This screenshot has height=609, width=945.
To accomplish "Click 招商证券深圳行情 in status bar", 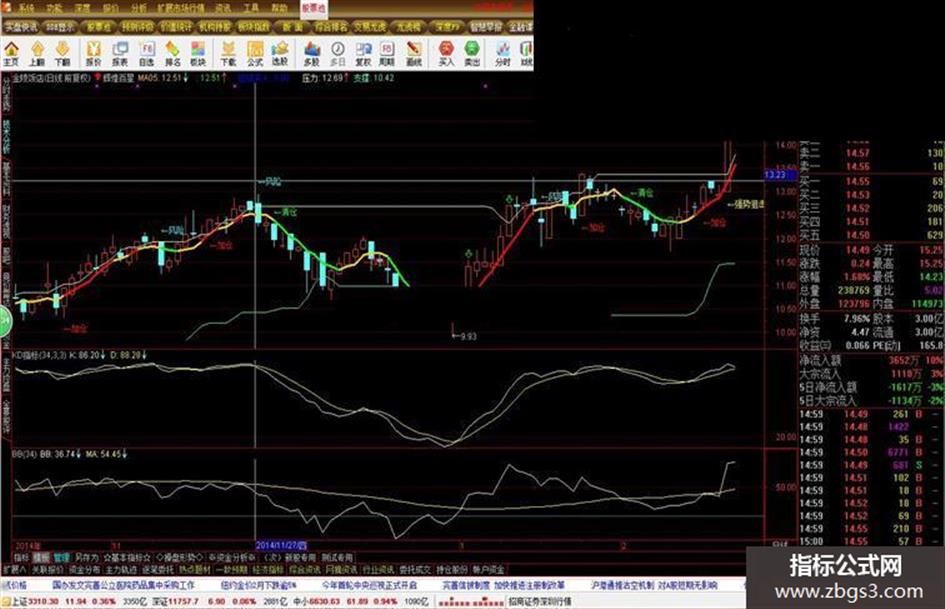I will [x=539, y=602].
